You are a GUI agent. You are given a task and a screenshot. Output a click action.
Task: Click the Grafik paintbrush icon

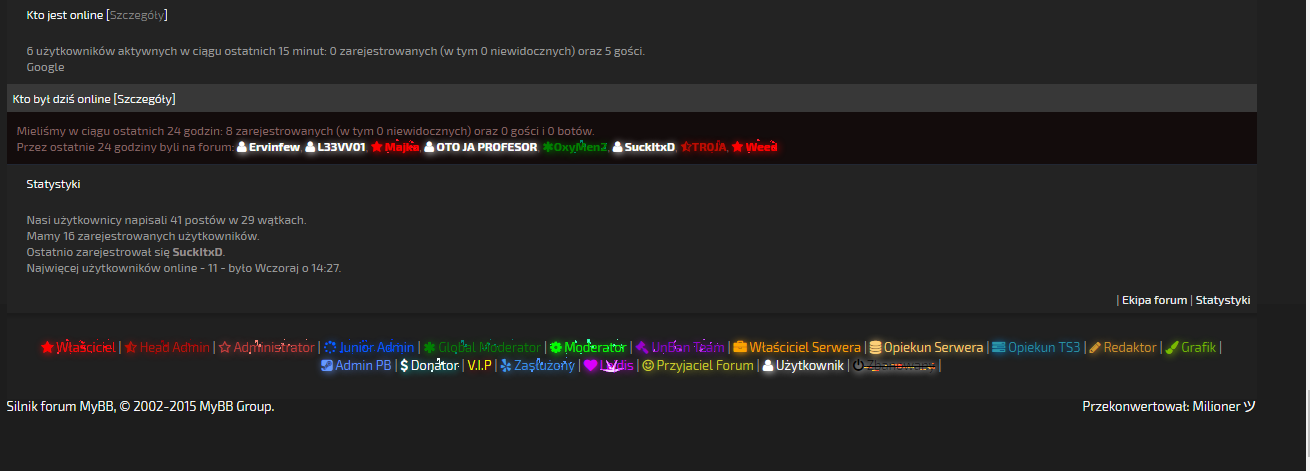(1172, 347)
